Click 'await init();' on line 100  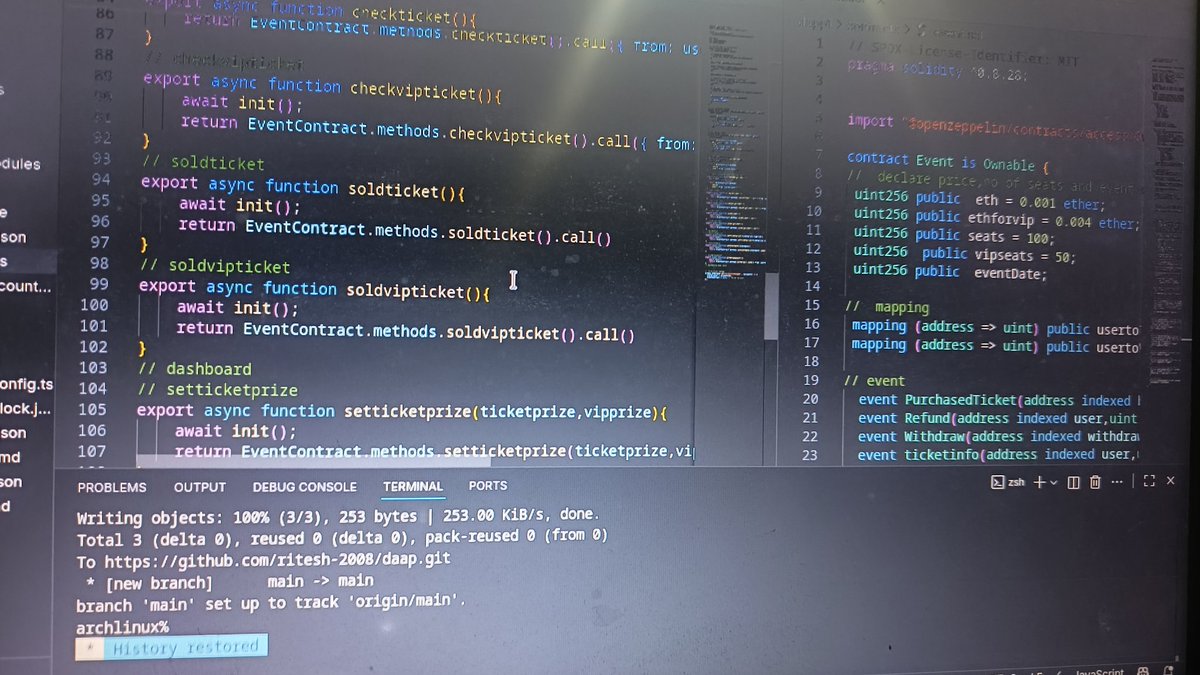point(238,308)
